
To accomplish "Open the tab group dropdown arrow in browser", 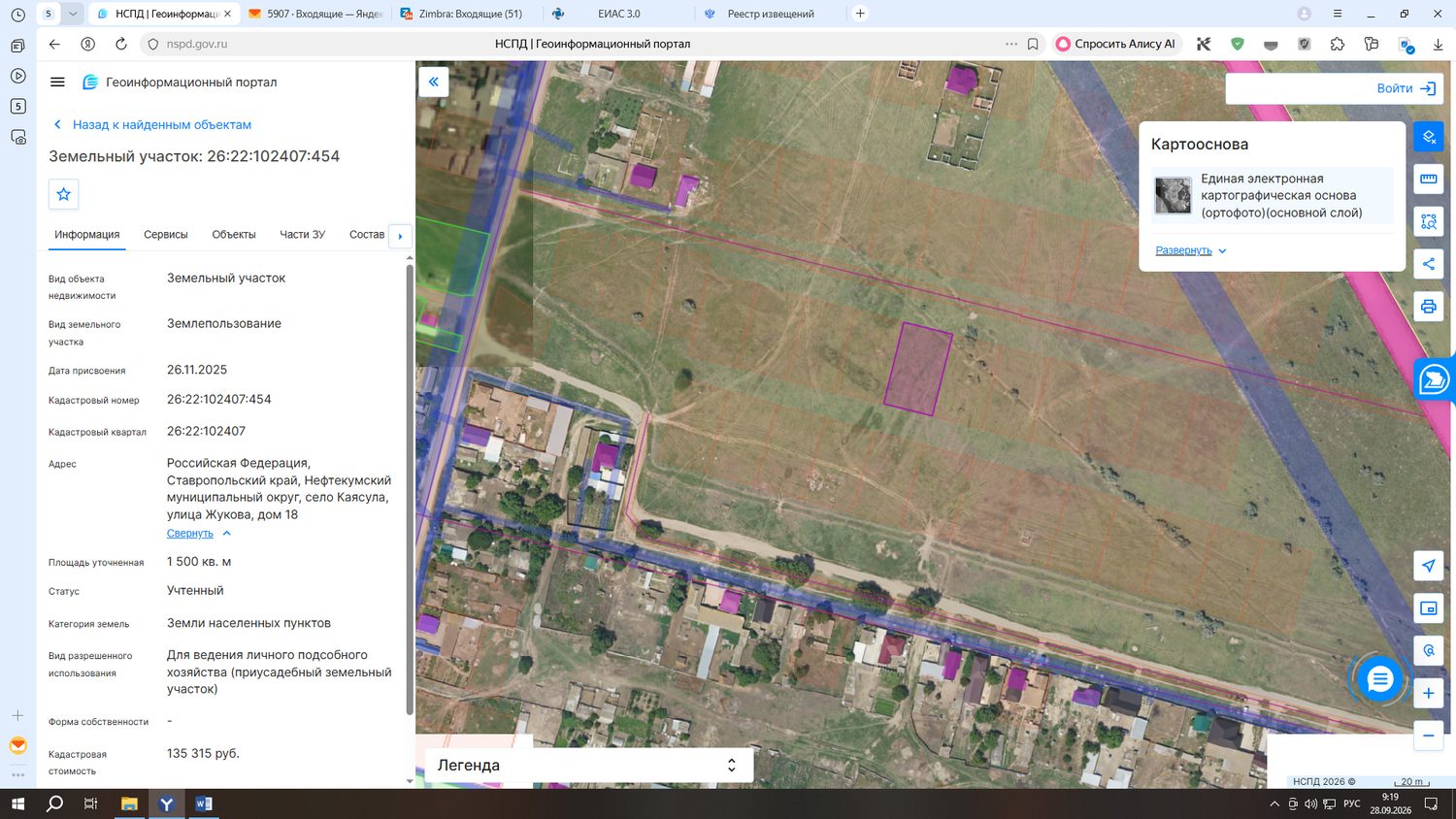I will (x=72, y=14).
